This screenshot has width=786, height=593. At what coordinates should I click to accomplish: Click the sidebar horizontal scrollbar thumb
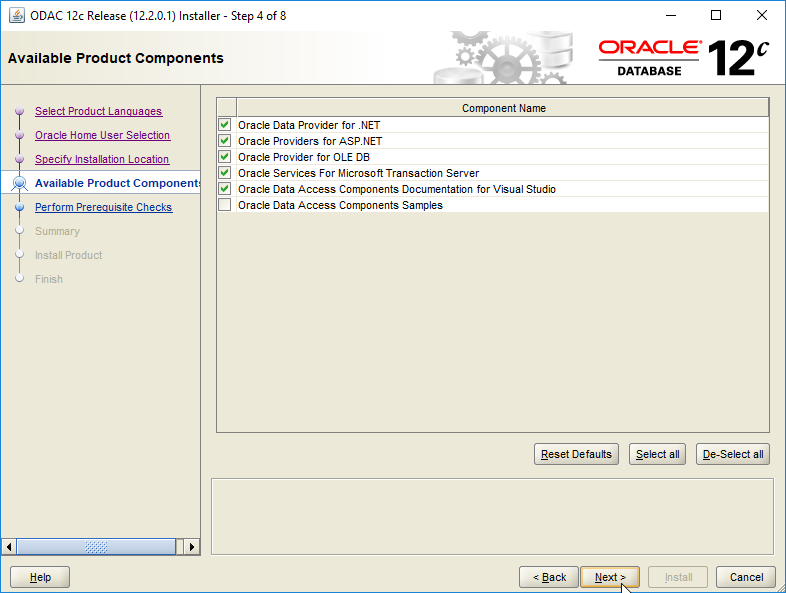point(96,547)
